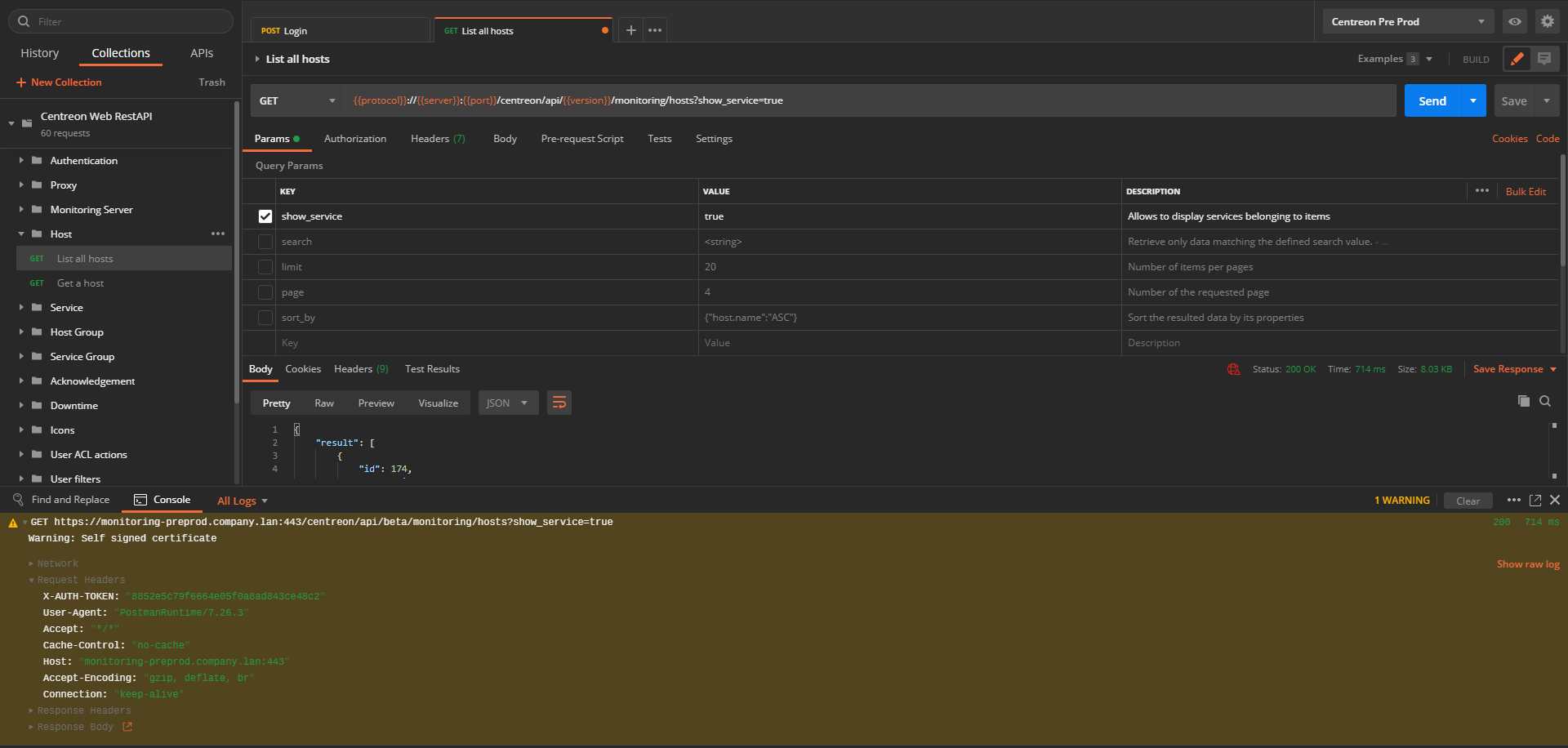Click the pencil edit documentation icon

click(x=1517, y=59)
